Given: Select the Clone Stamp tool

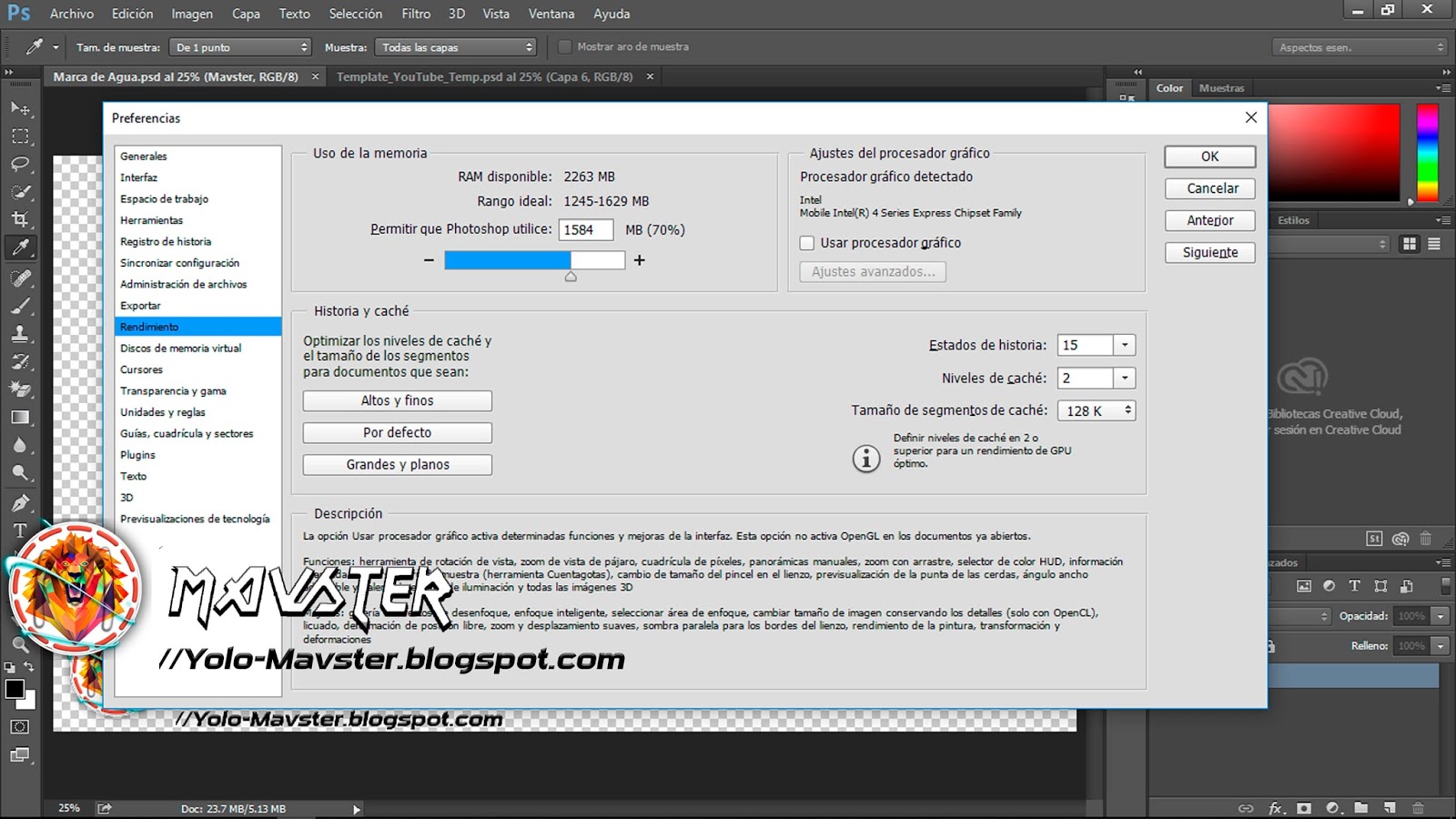Looking at the screenshot, I should coord(20,333).
